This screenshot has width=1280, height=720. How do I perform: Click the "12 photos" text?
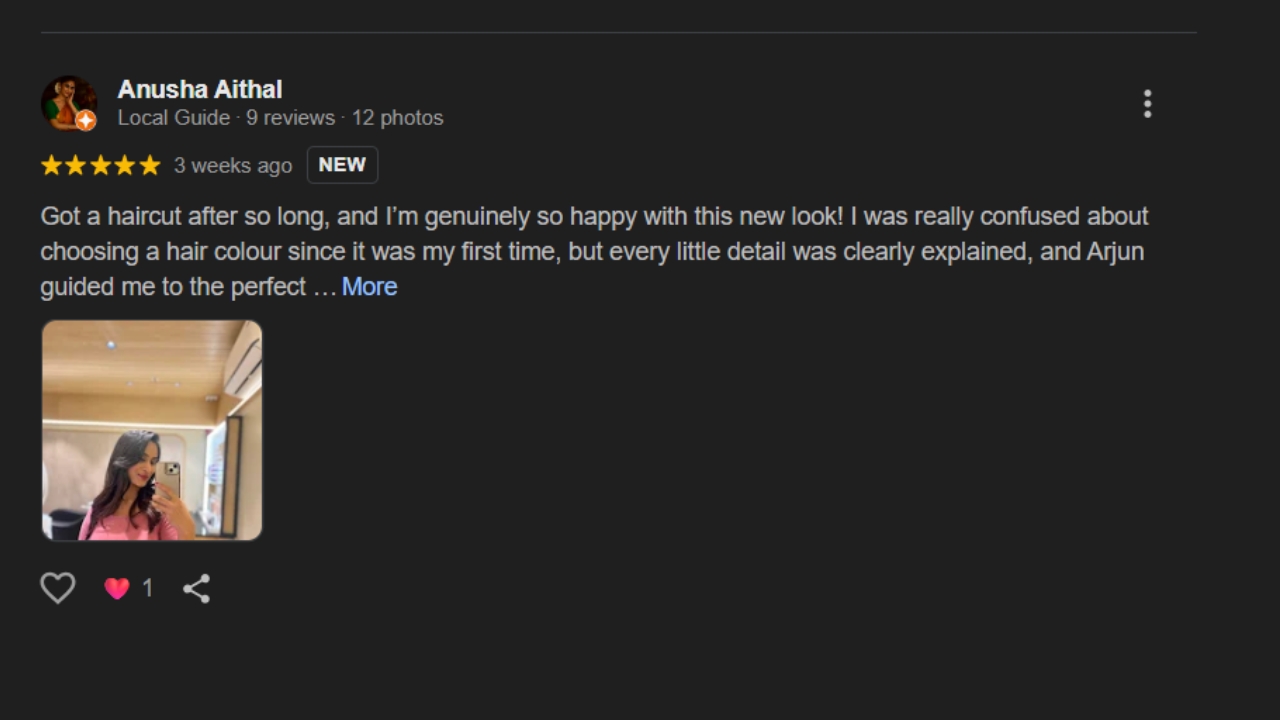[x=397, y=118]
